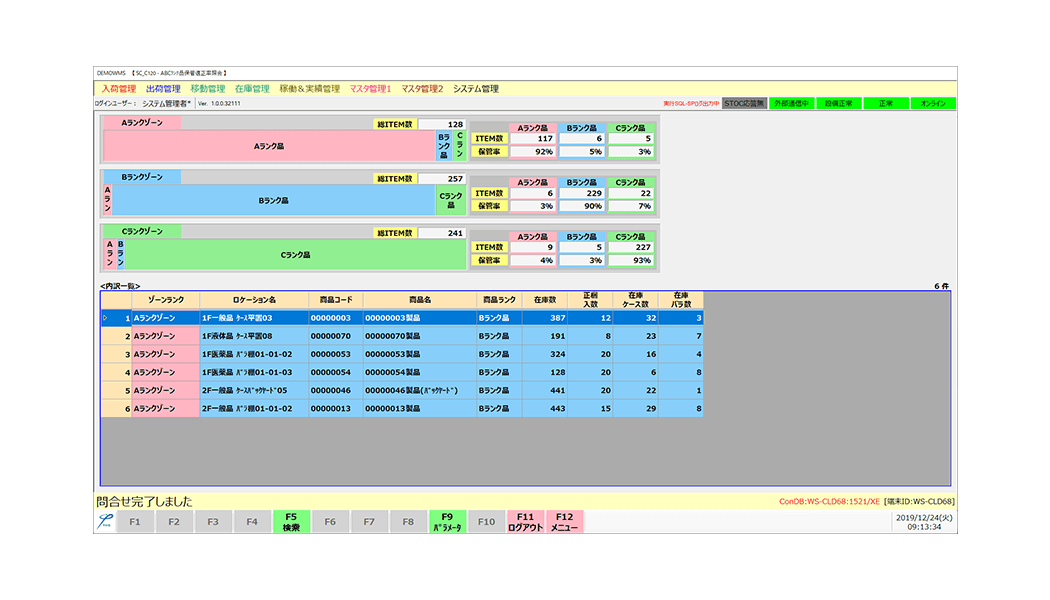Screen dimensions: 1050x600
Task: Click the F3 function key button
Action: (213, 522)
